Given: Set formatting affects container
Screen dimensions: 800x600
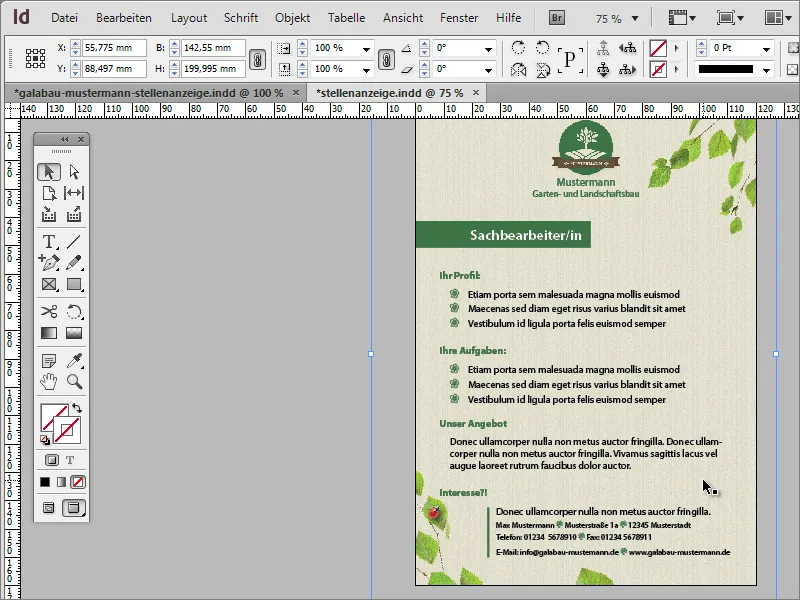Looking at the screenshot, I should pyautogui.click(x=52, y=460).
